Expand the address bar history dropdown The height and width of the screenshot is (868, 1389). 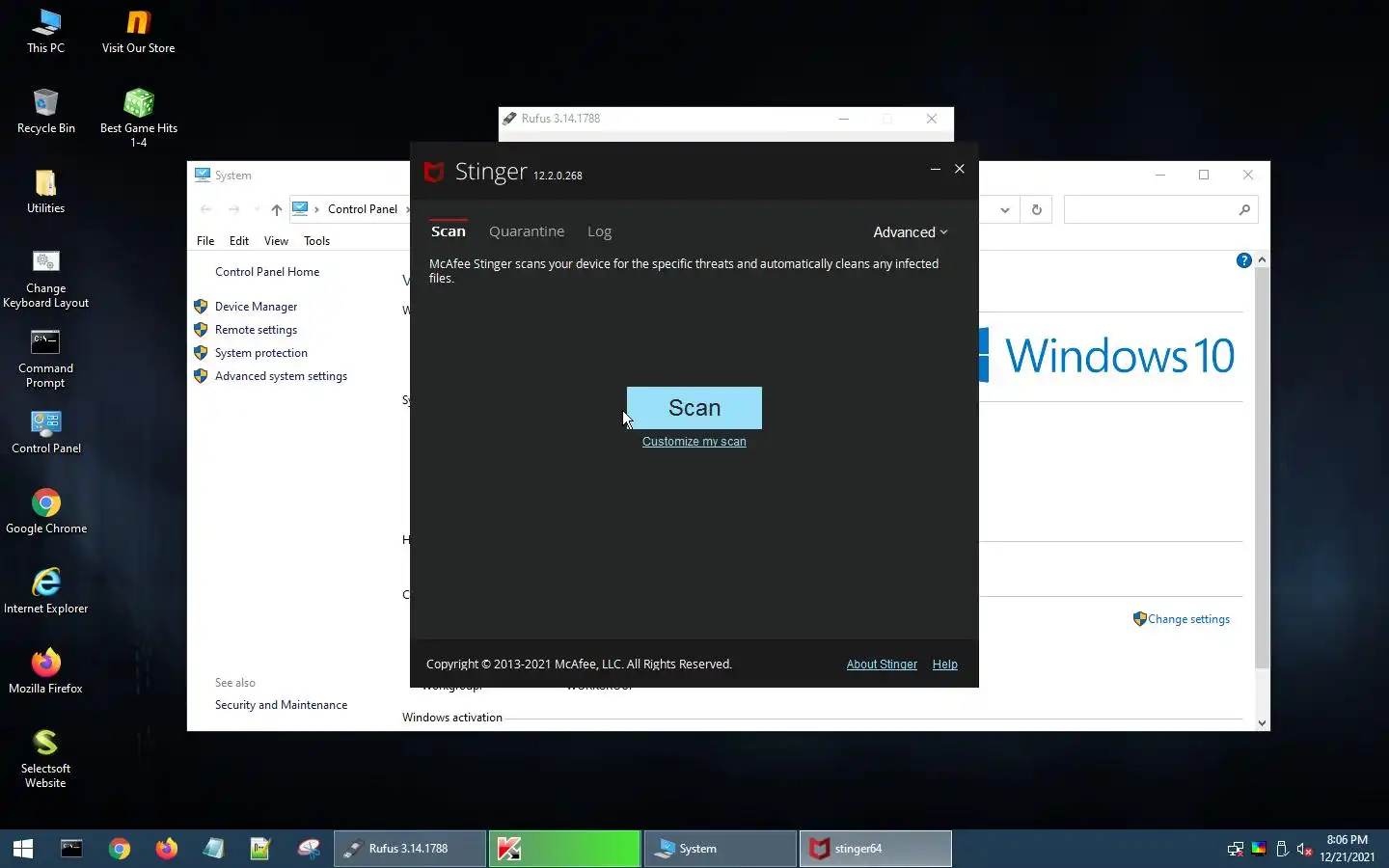(x=1004, y=210)
